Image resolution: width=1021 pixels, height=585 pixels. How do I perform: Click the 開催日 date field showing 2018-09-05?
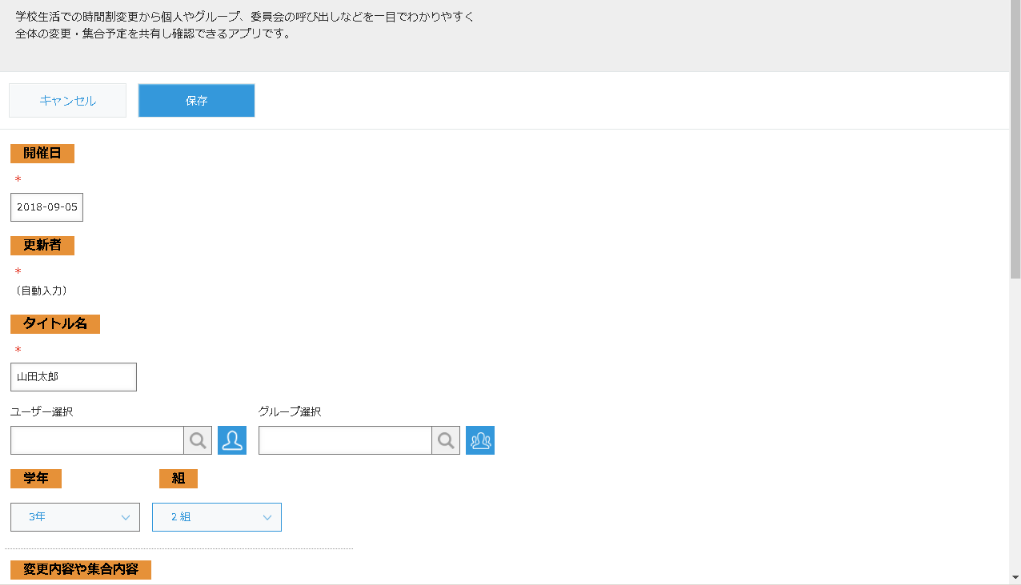point(46,207)
